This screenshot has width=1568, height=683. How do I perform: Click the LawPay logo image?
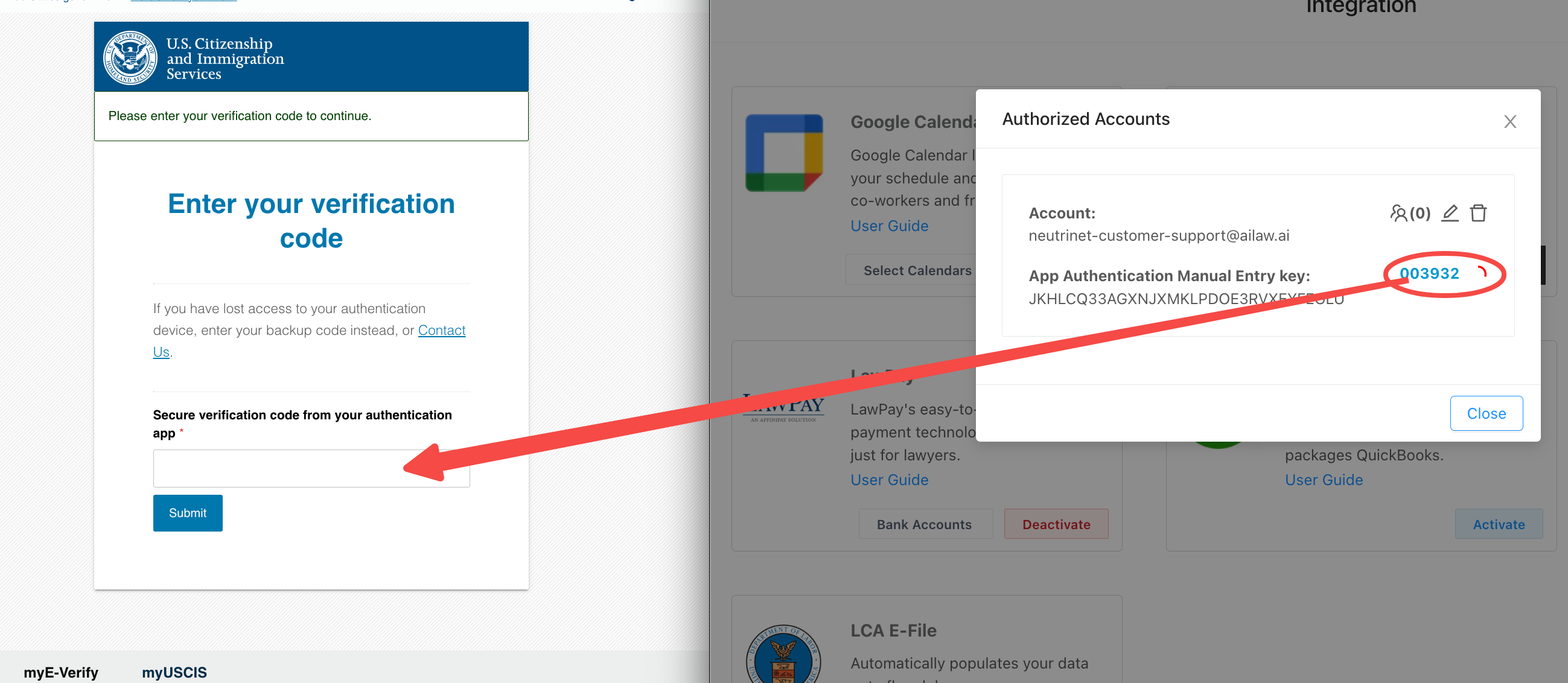(x=783, y=408)
